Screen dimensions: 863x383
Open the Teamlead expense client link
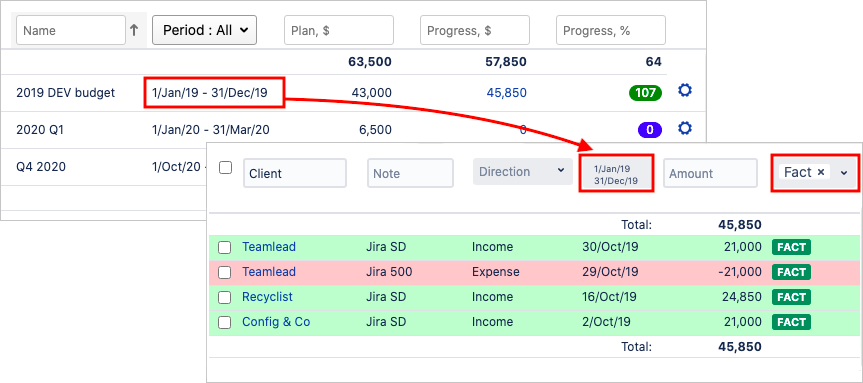click(x=269, y=272)
